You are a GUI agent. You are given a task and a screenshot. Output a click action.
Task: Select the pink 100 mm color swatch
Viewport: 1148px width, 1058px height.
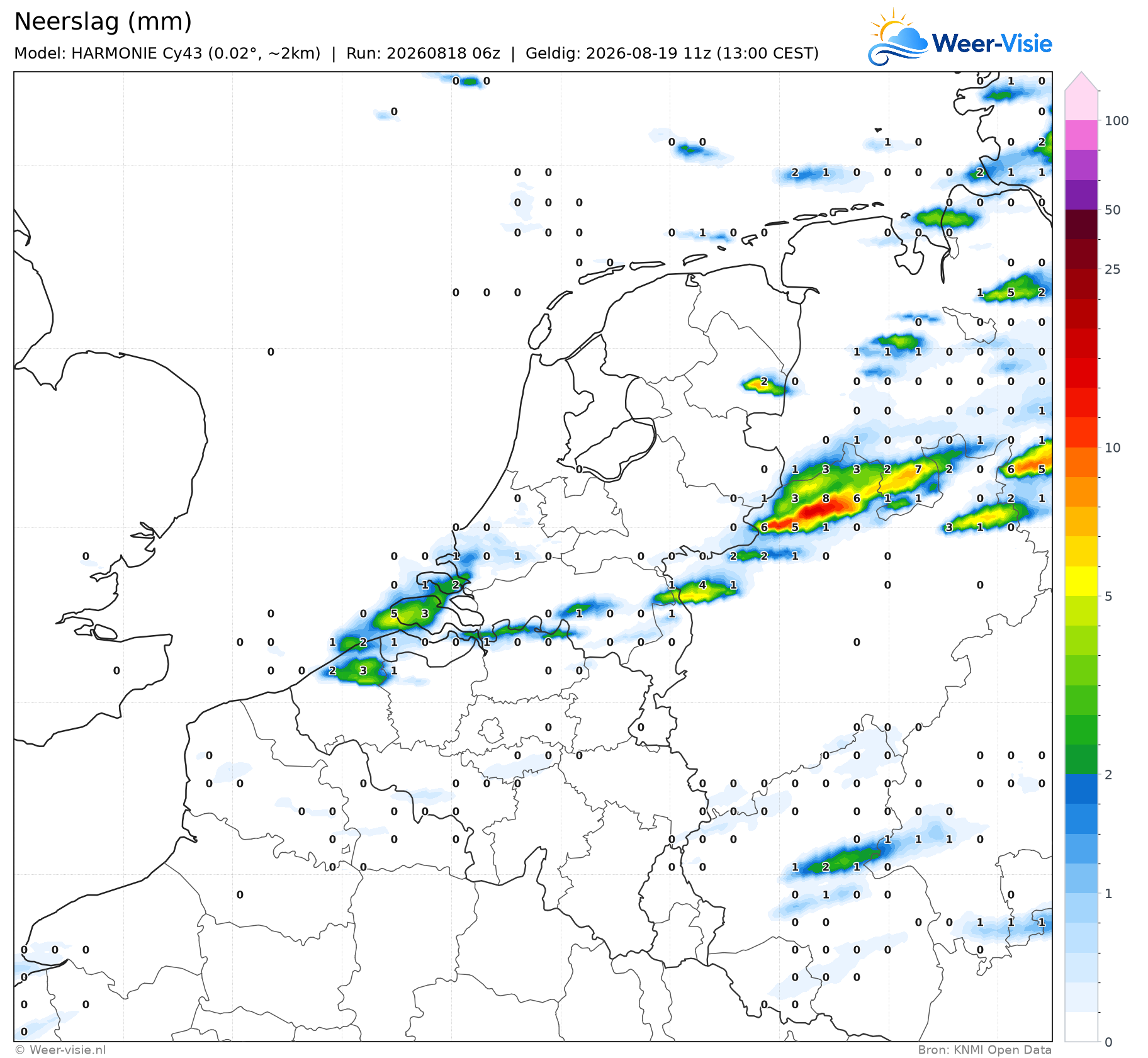tap(1081, 135)
